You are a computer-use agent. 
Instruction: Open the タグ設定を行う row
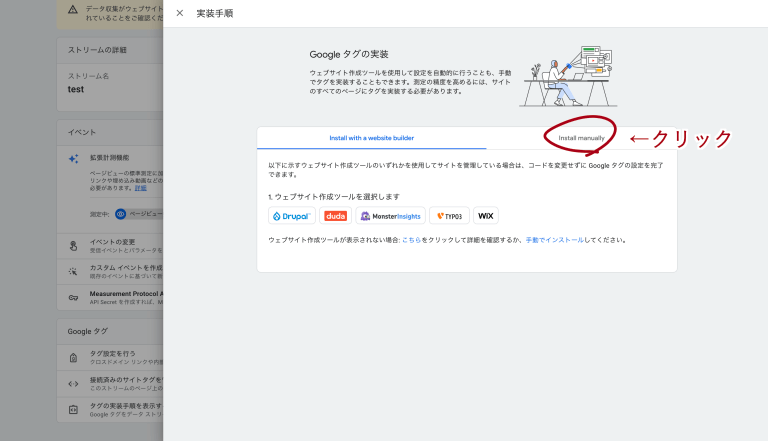pyautogui.click(x=110, y=358)
